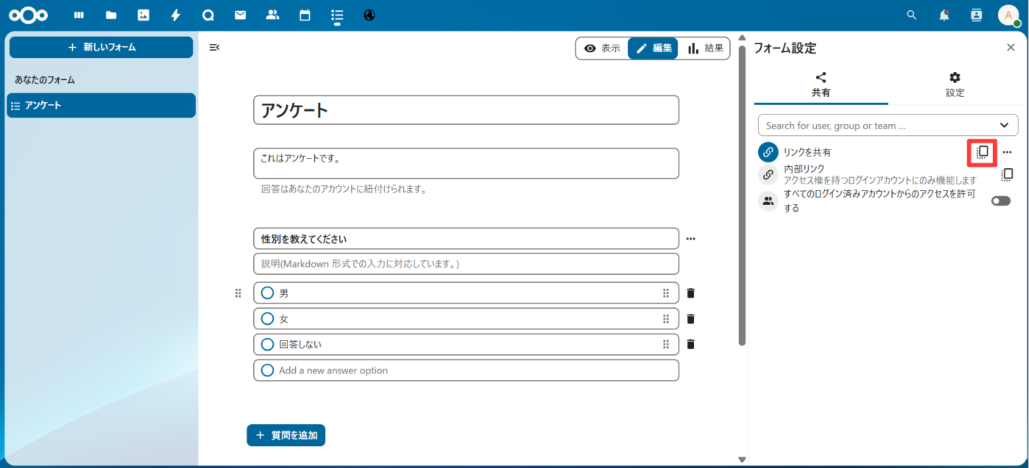Viewport: 1029px width, 468px height.
Task: Open the three-dot menu for リンクを共有
Action: click(x=1007, y=152)
